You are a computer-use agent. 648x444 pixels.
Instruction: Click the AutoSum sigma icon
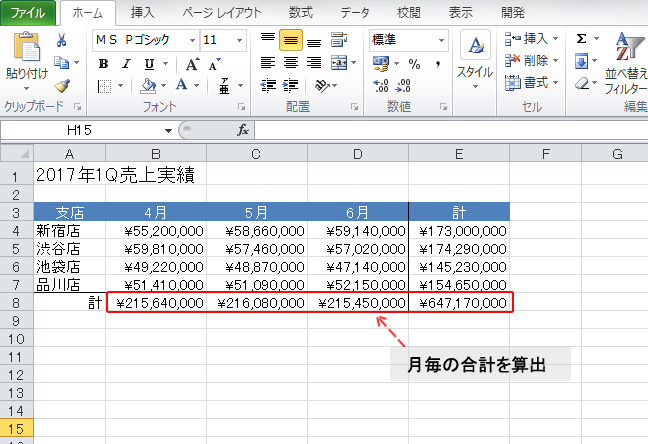(x=582, y=39)
